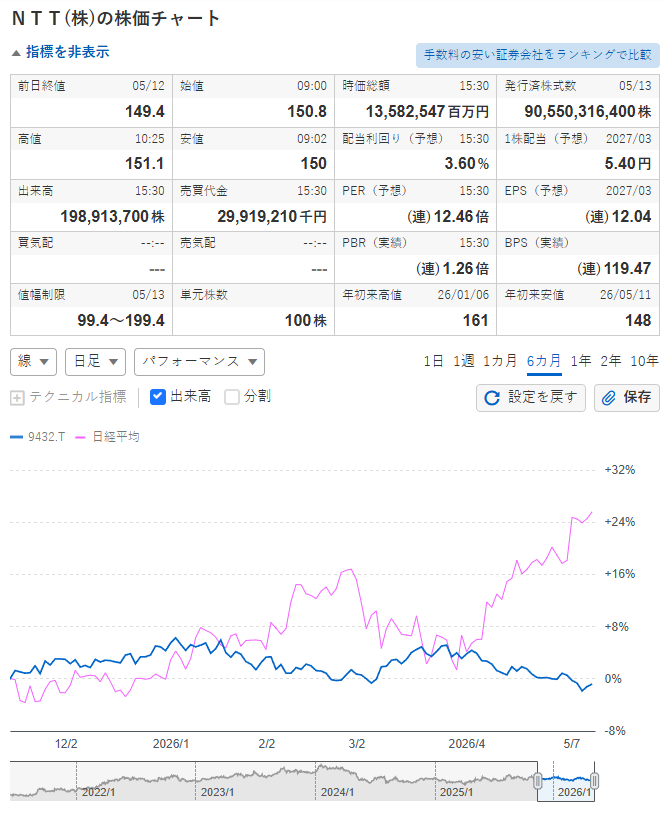Click the 2026/4 date label on chart axis

coord(466,744)
